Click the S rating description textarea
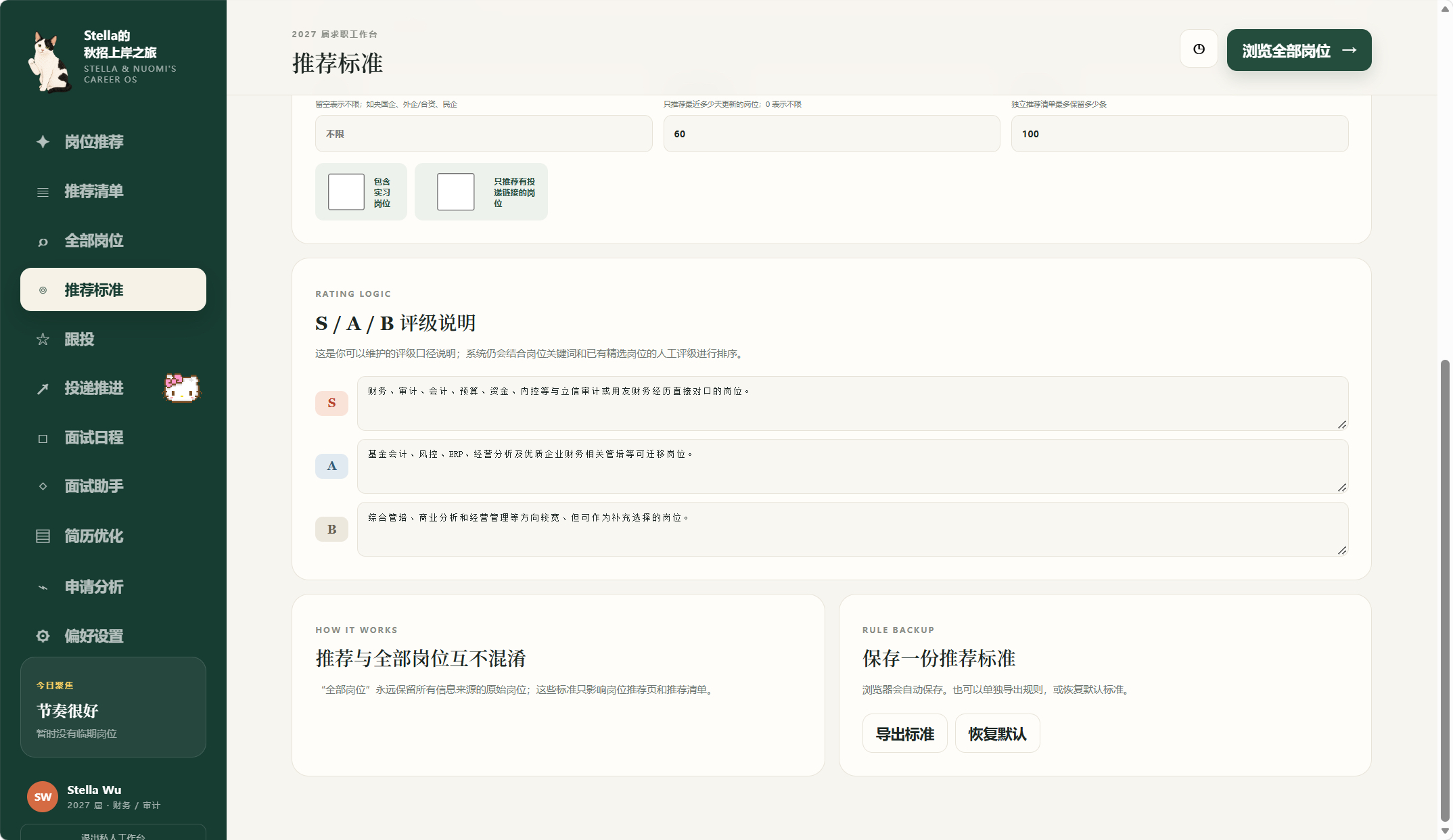The image size is (1453, 840). (x=852, y=403)
